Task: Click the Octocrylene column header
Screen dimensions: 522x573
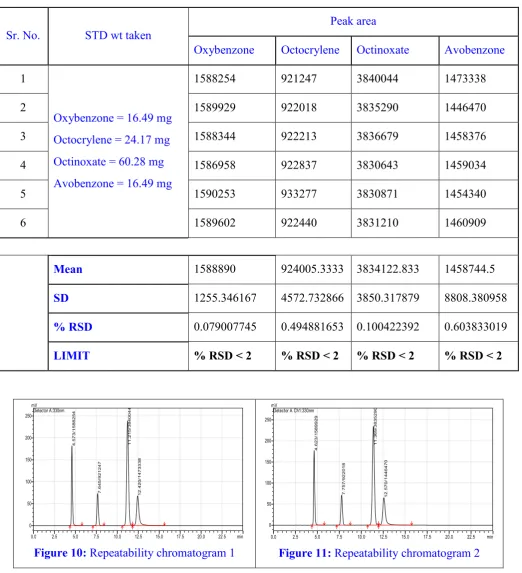Action: (x=310, y=50)
